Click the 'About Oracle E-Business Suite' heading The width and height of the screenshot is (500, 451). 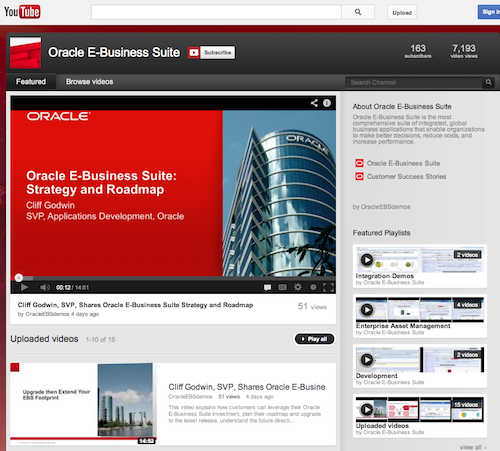[x=402, y=106]
